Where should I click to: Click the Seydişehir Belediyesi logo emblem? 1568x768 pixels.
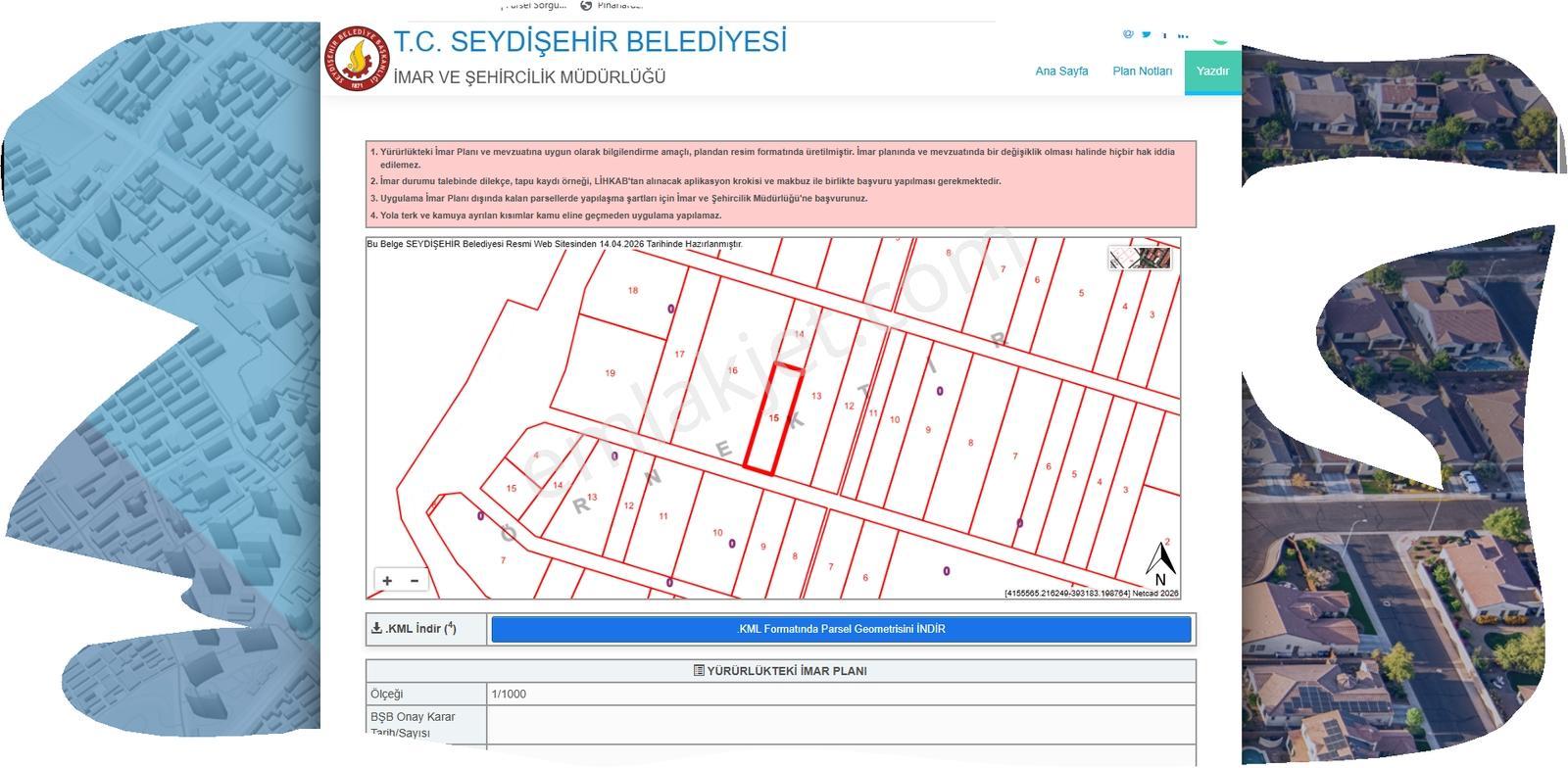(356, 59)
